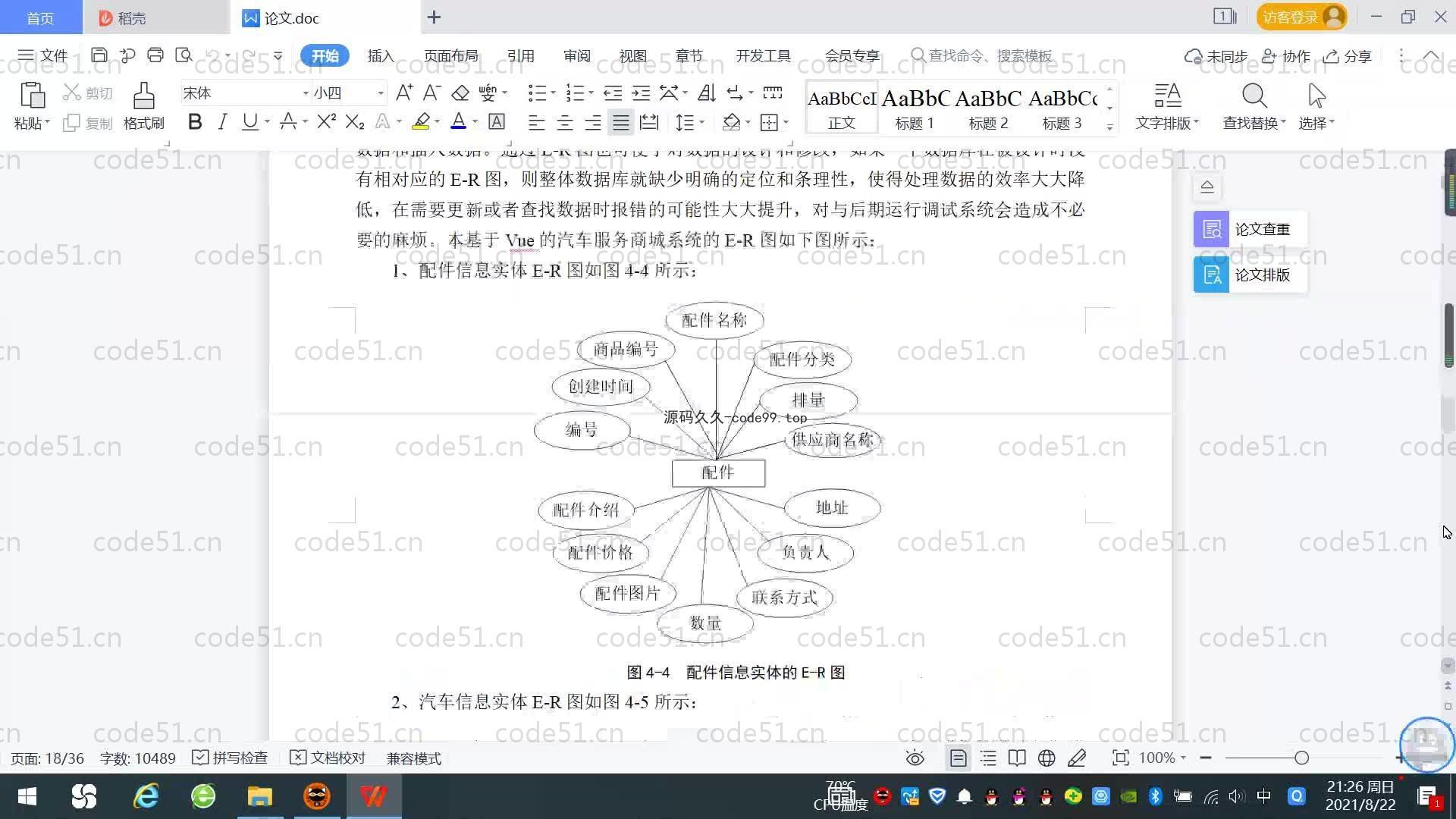Switch to web layout view icon
The image size is (1456, 819).
point(1046,758)
